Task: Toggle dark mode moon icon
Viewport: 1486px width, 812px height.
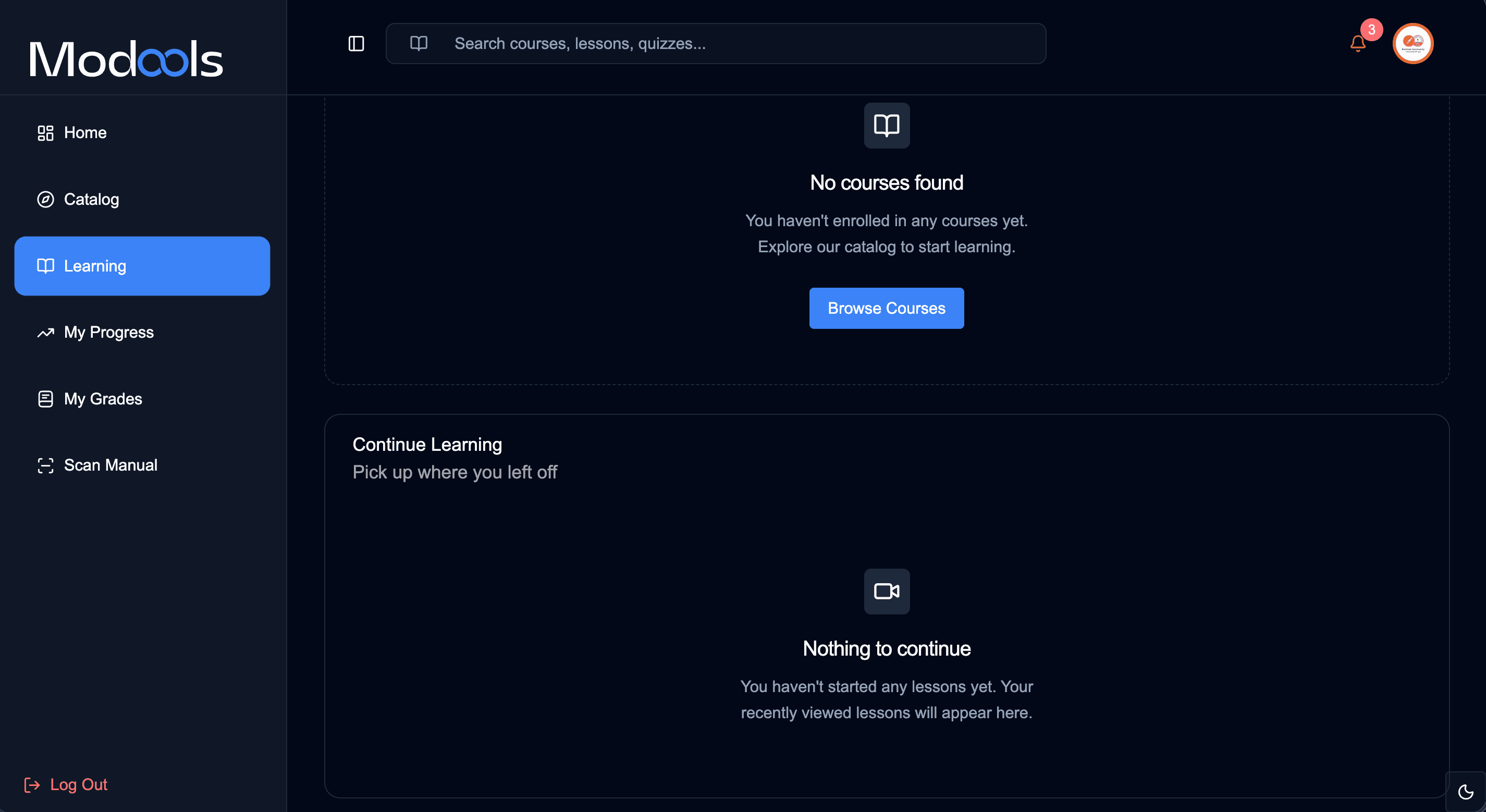Action: [x=1466, y=792]
